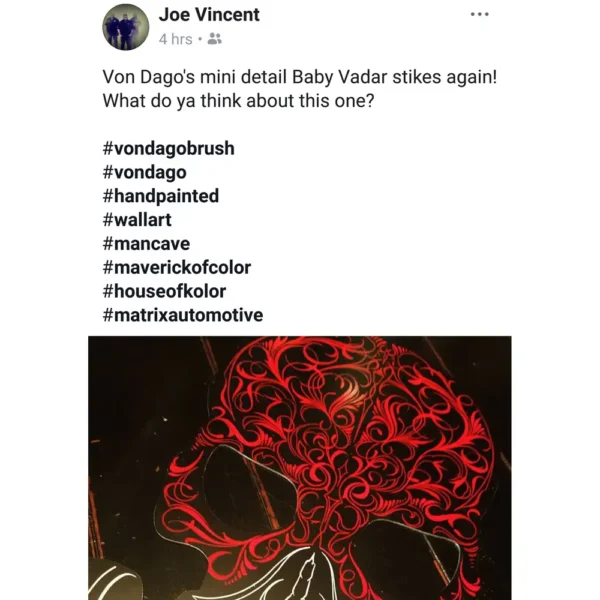The width and height of the screenshot is (600, 600).
Task: Open Joe Vincent's profile name link
Action: 209,15
